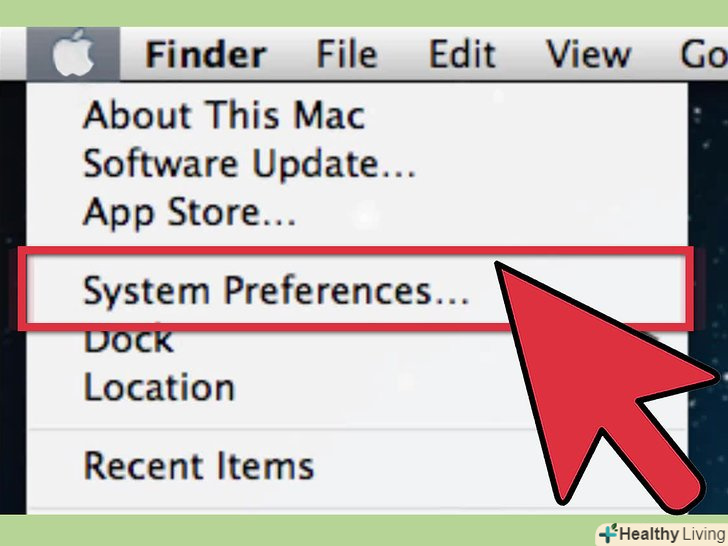Screen dimensions: 728x546
Task: Click dark desktop strip left of menu
Action: tap(13, 297)
